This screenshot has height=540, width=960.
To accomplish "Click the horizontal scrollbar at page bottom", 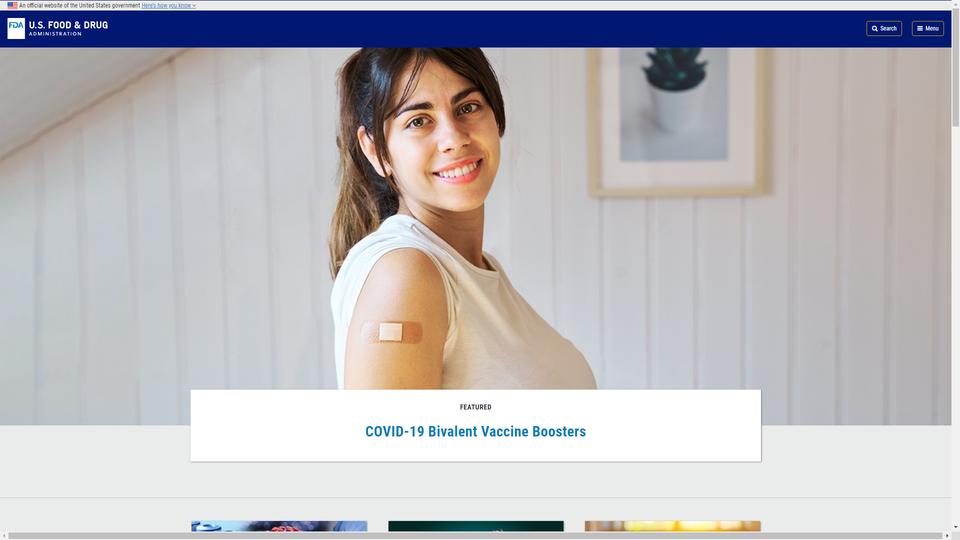I will point(475,536).
